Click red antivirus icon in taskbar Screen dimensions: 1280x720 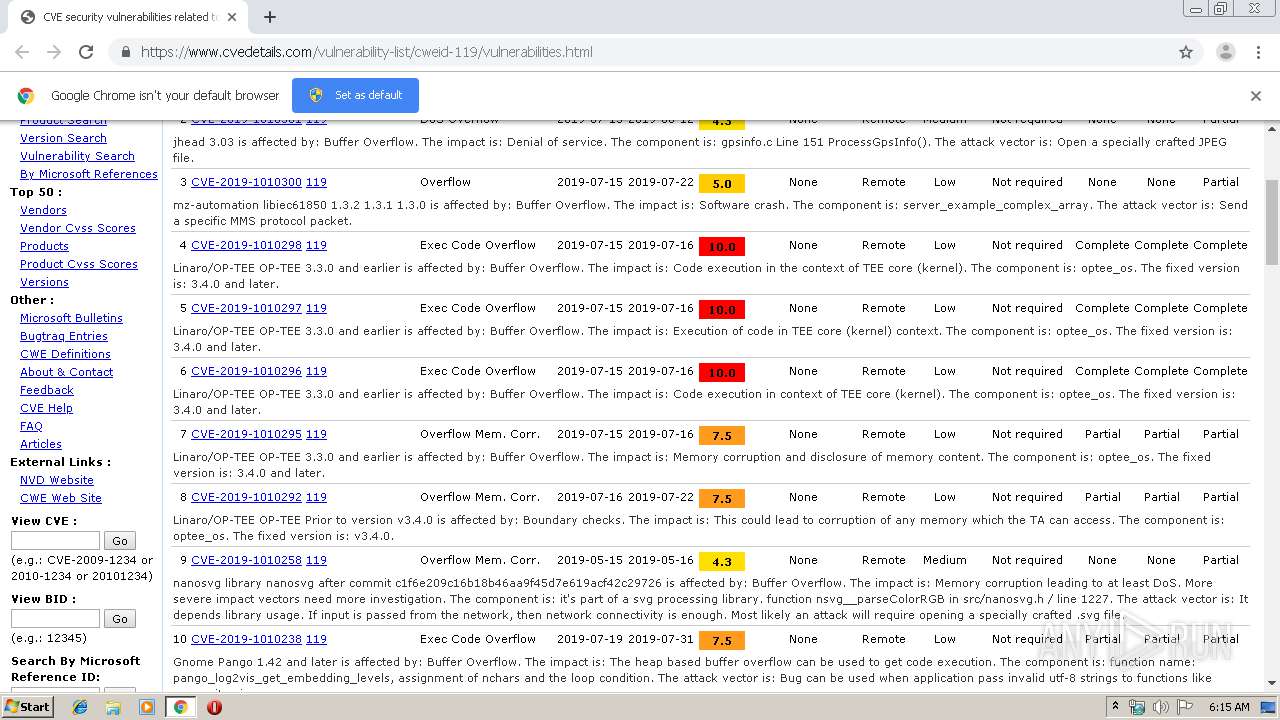(214, 707)
